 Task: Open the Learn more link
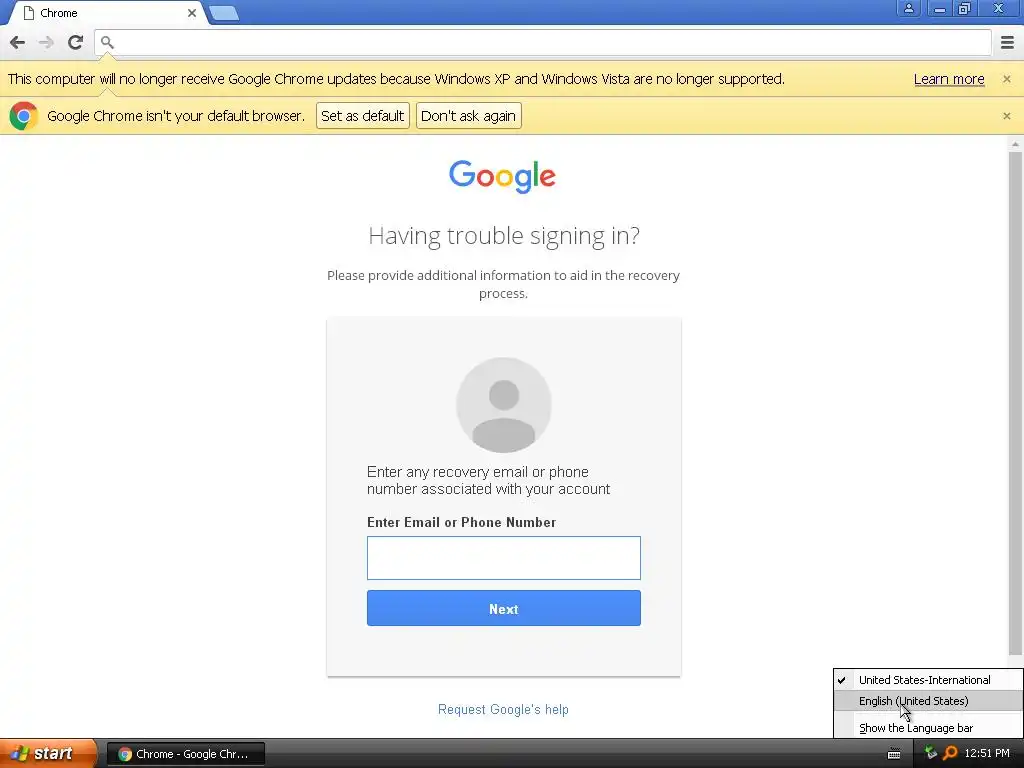949,79
